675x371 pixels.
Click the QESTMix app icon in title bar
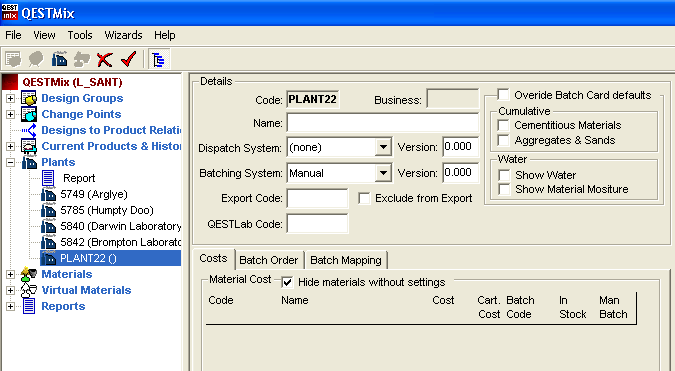[9, 12]
